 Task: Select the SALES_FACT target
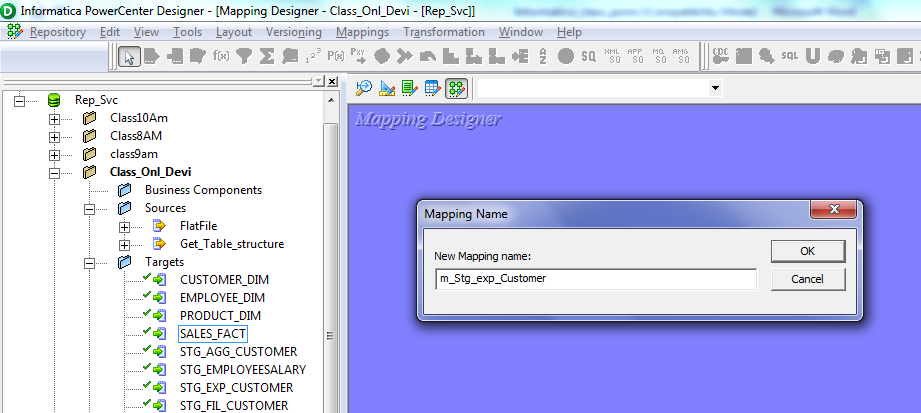213,334
